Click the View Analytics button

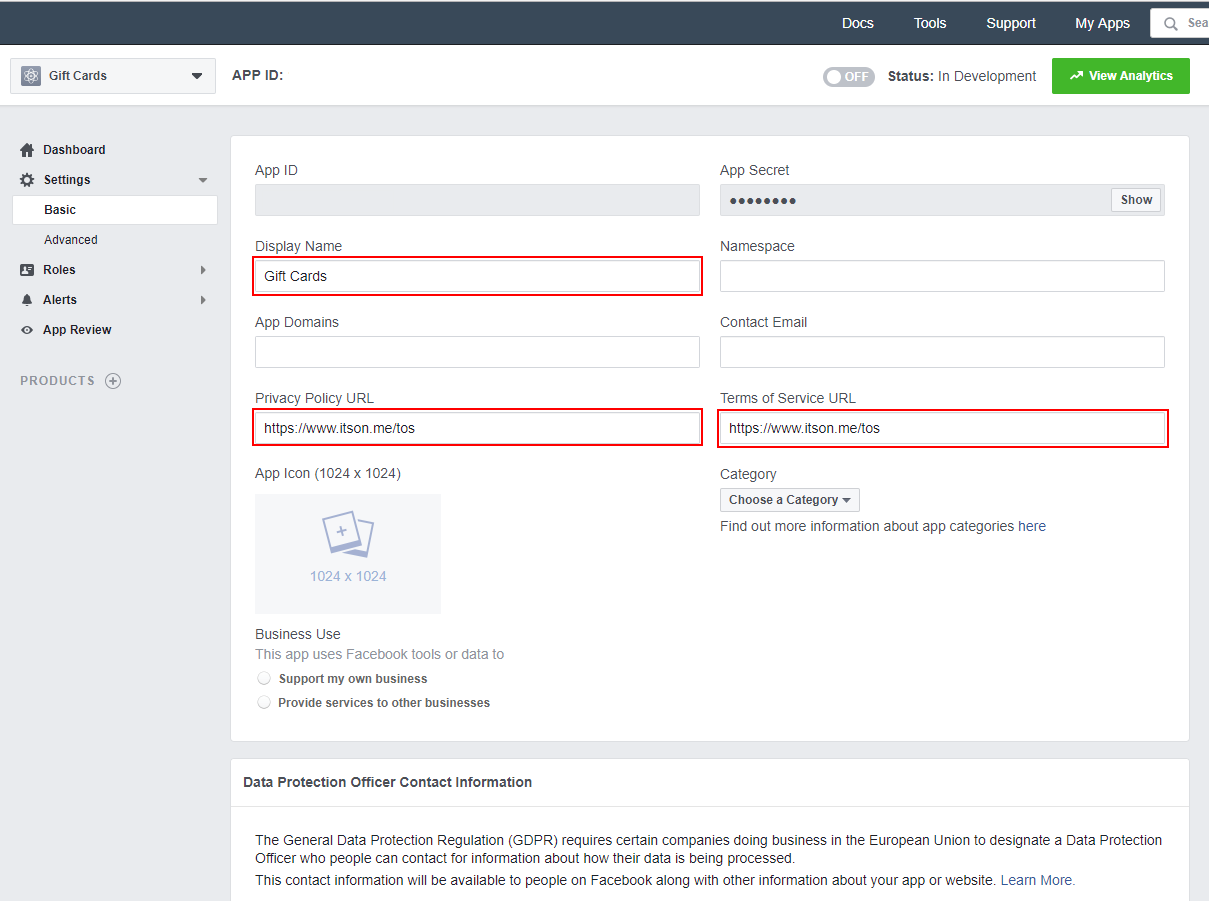1120,76
